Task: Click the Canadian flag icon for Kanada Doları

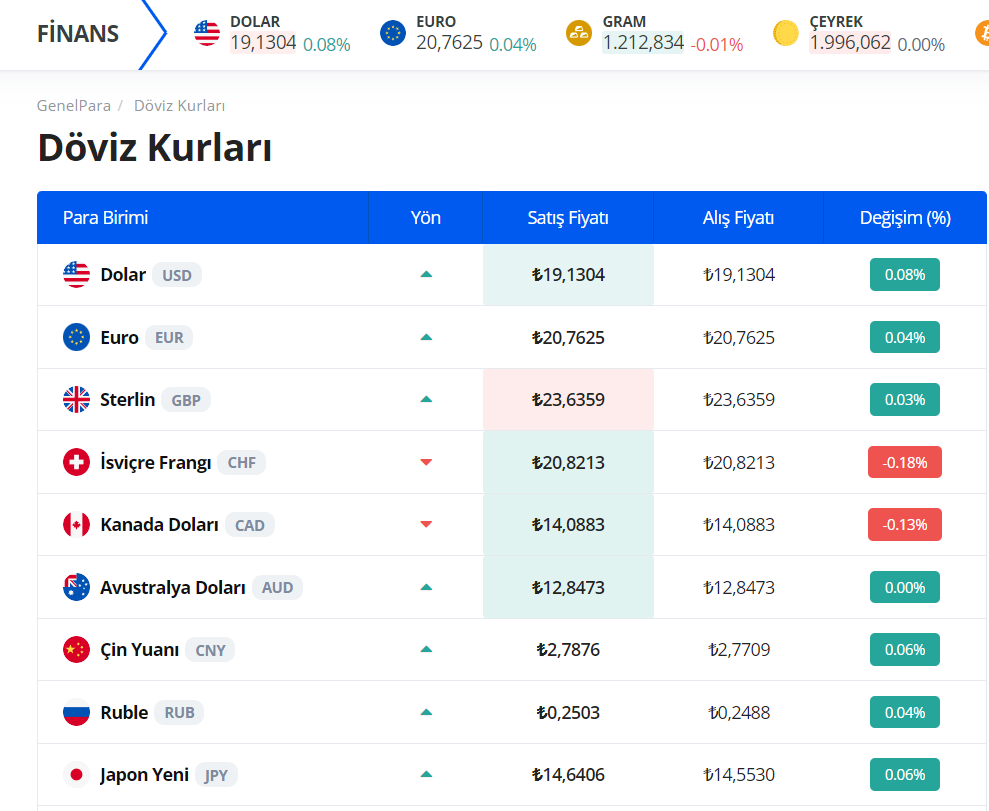Action: (76, 525)
